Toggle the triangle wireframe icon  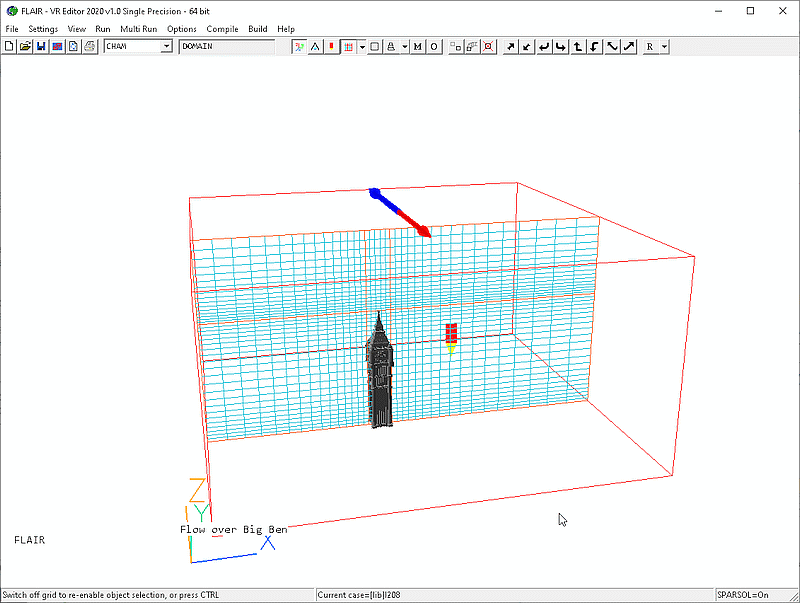(316, 46)
